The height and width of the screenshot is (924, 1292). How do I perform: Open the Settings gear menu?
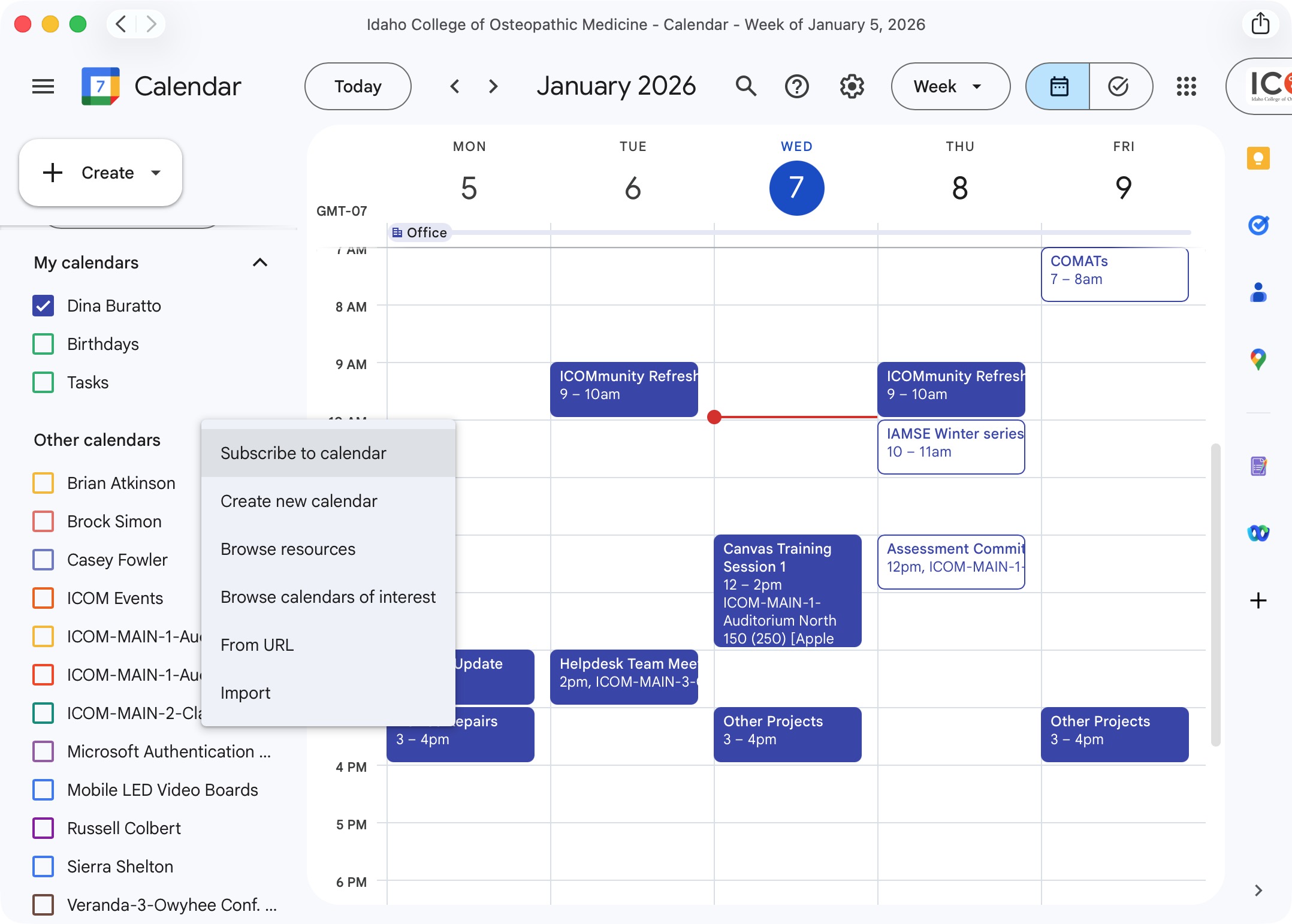click(852, 86)
